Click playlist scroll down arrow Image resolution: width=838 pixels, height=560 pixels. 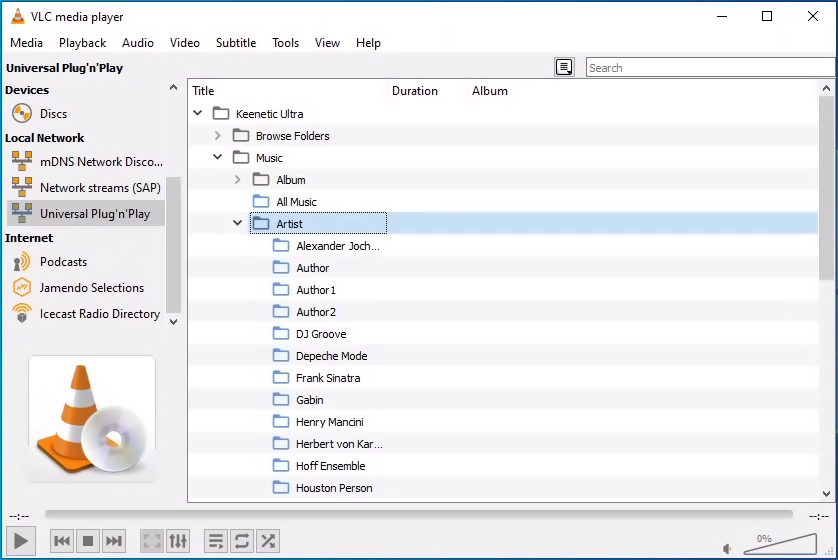tap(826, 494)
